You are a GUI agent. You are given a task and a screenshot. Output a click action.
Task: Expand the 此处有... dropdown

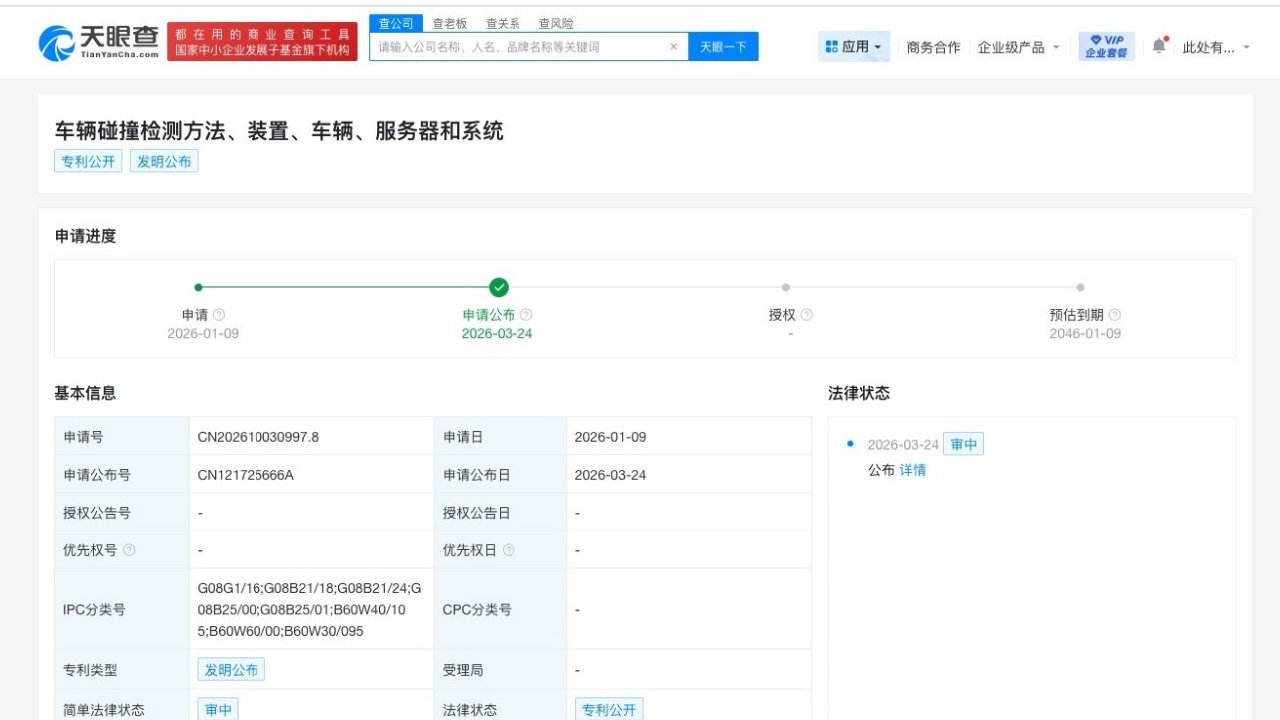[1211, 46]
